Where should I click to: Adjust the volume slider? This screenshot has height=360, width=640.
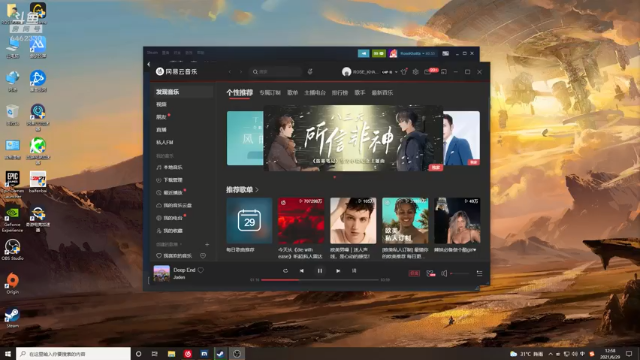(x=460, y=273)
